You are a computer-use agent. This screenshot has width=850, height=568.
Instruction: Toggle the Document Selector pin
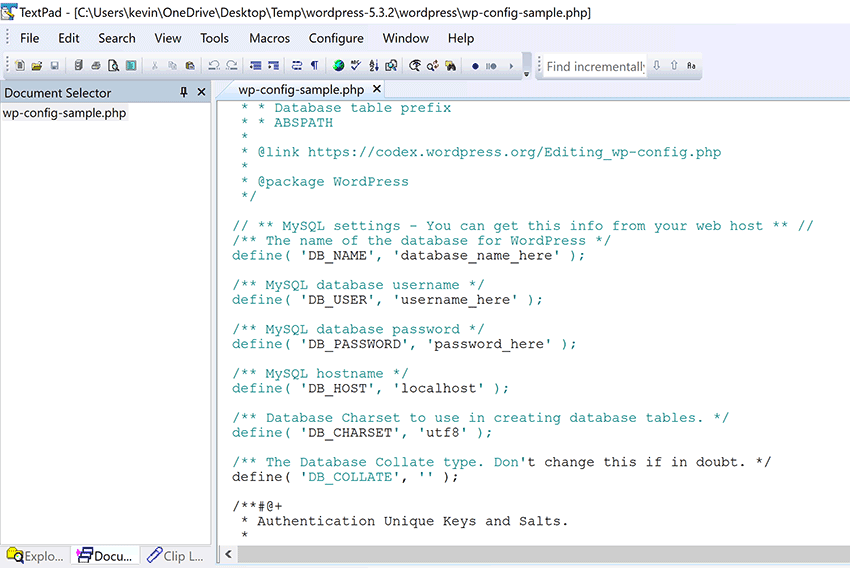(x=184, y=92)
